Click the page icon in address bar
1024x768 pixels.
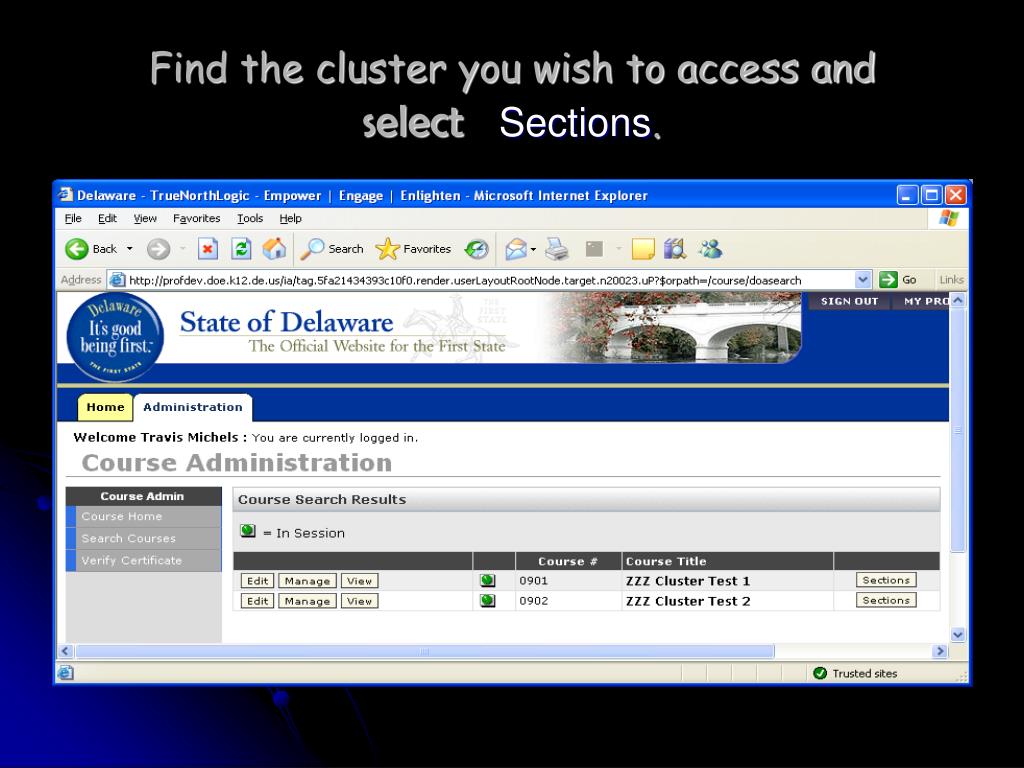(117, 280)
